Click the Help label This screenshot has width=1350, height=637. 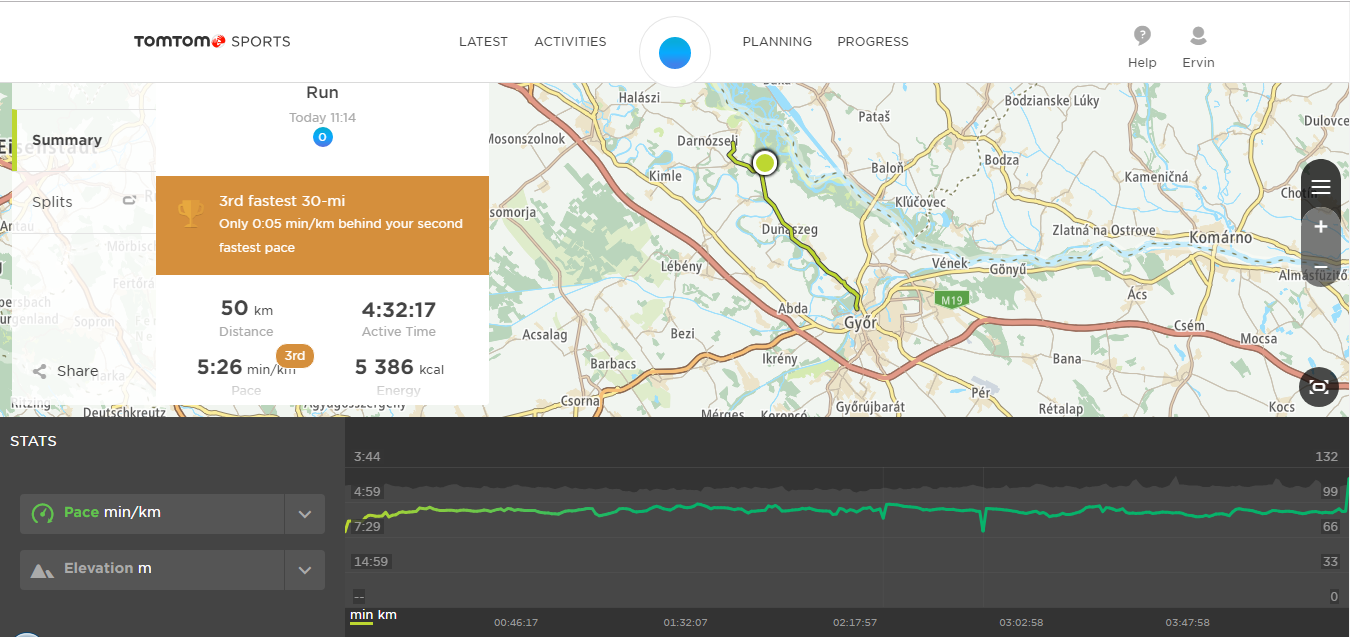tap(1142, 63)
